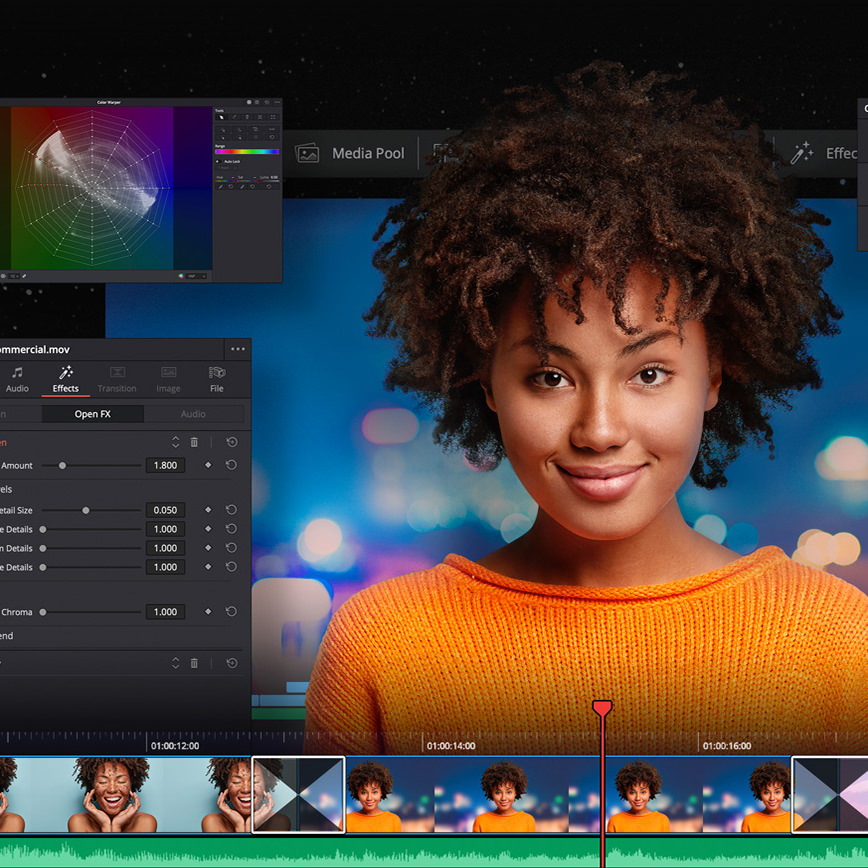868x868 pixels.
Task: Toggle the keyframe diamond next to Chroma
Action: (207, 611)
